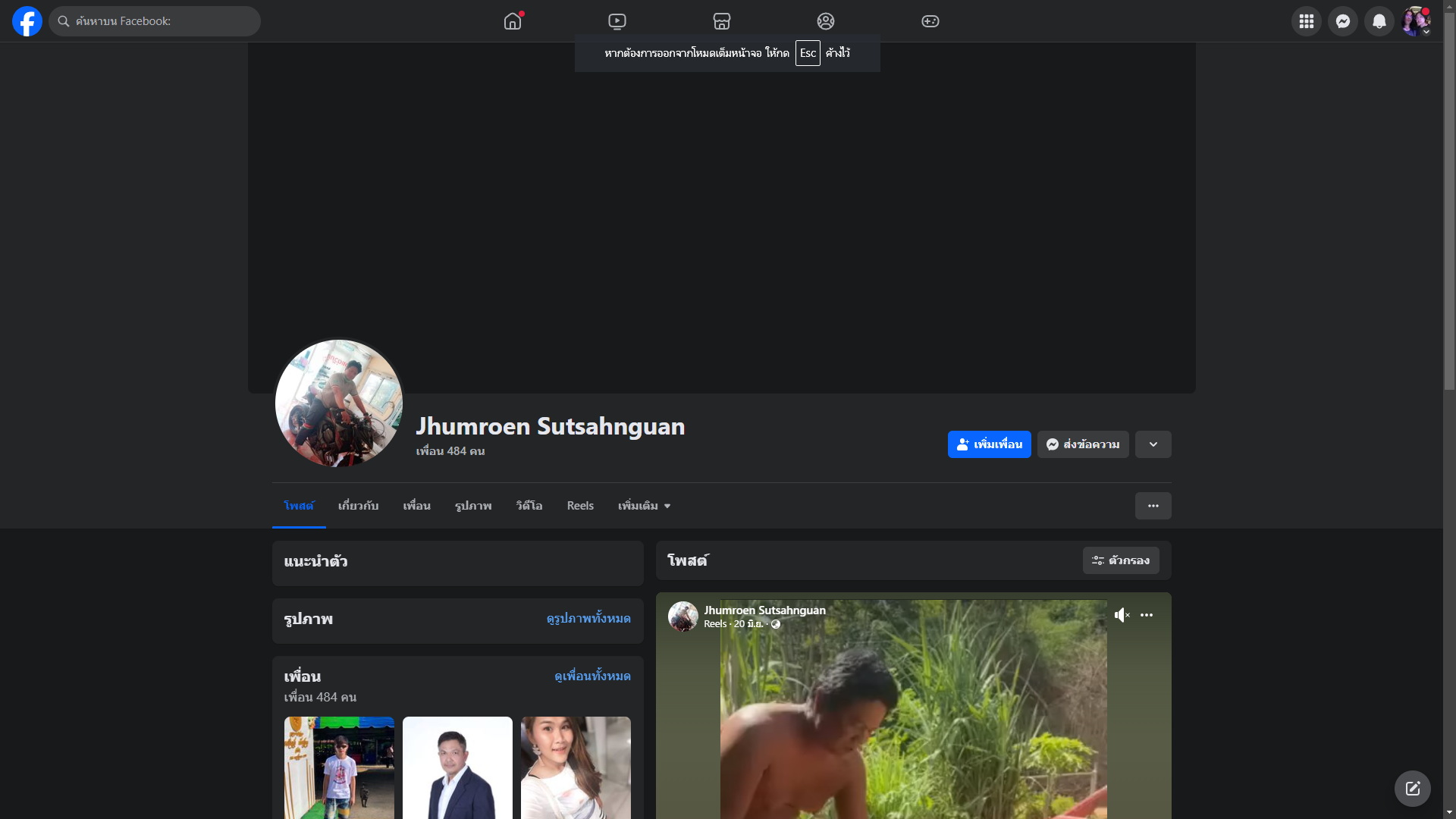The height and width of the screenshot is (819, 1456).
Task: Expand the chevron next to the message button
Action: (x=1153, y=444)
